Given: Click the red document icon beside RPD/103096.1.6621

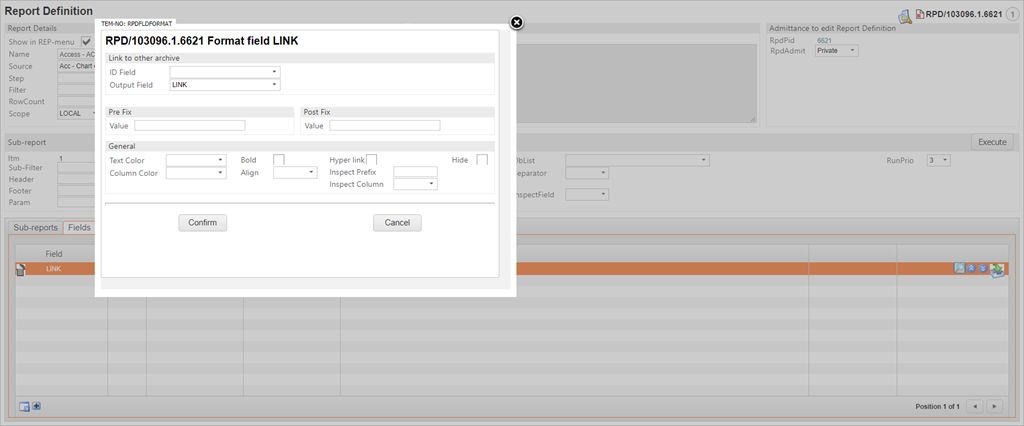Looking at the screenshot, I should 920,15.
